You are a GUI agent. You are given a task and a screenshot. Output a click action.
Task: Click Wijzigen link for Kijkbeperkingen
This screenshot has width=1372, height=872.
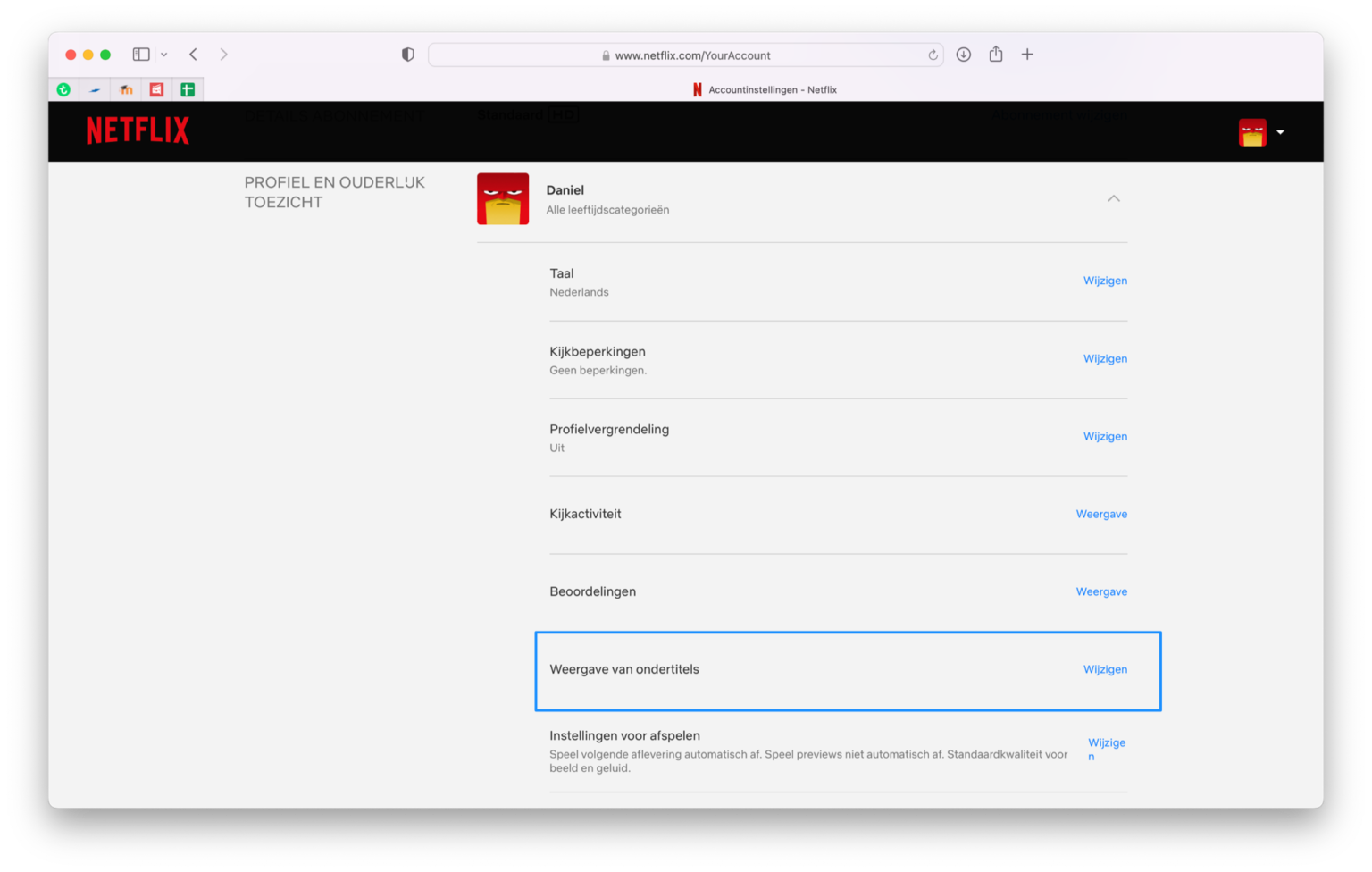[1105, 358]
